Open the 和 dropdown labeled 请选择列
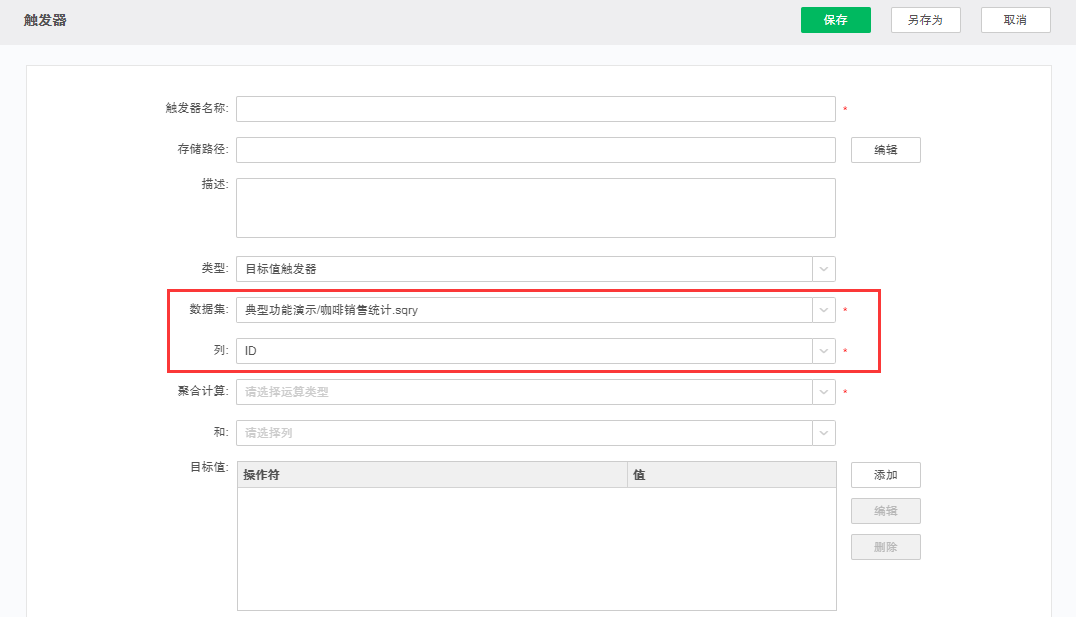Screen dimensions: 1076x617 pos(823,432)
